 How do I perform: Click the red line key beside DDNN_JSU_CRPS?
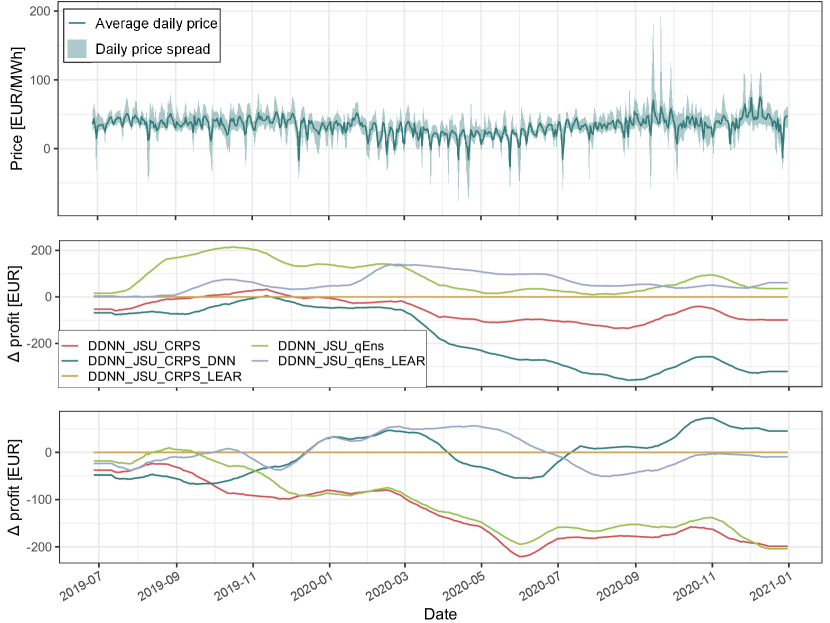(x=70, y=346)
